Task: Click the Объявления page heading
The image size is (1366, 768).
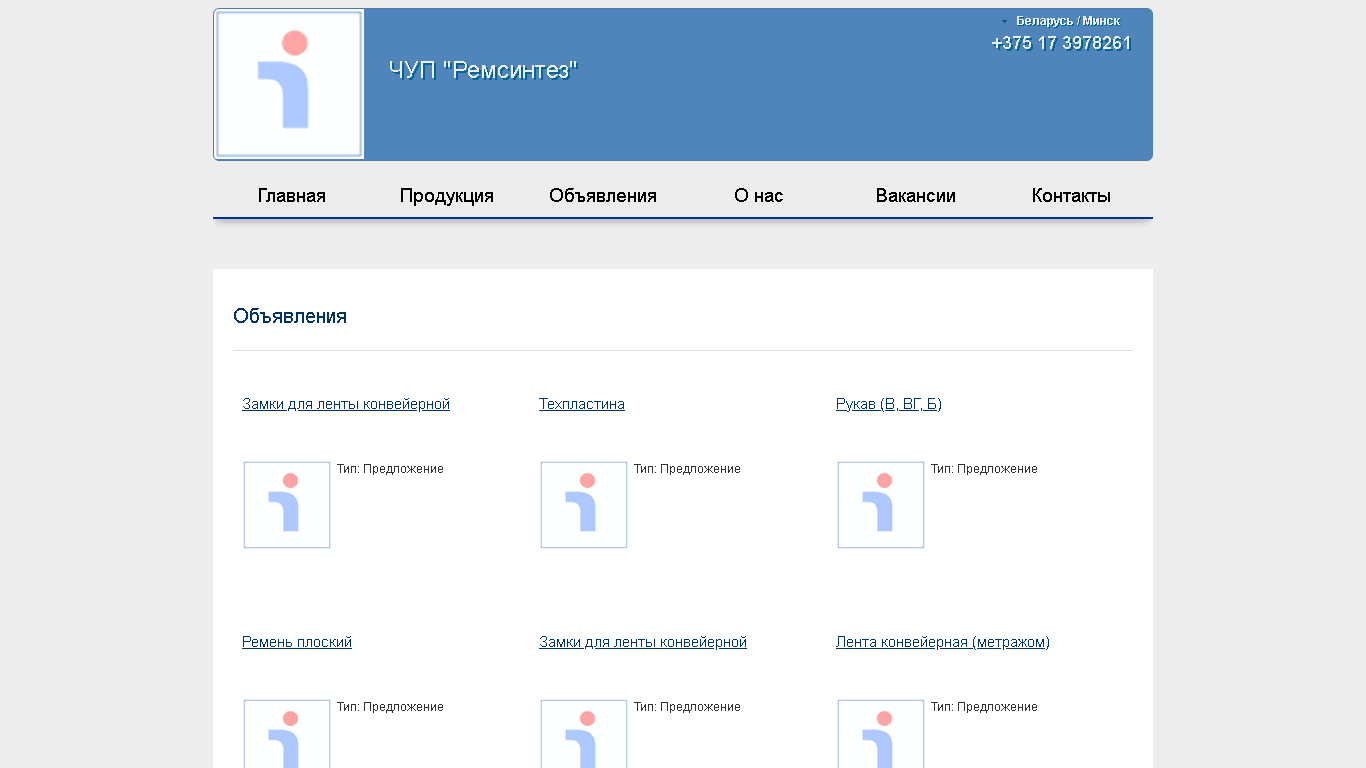Action: [x=290, y=316]
